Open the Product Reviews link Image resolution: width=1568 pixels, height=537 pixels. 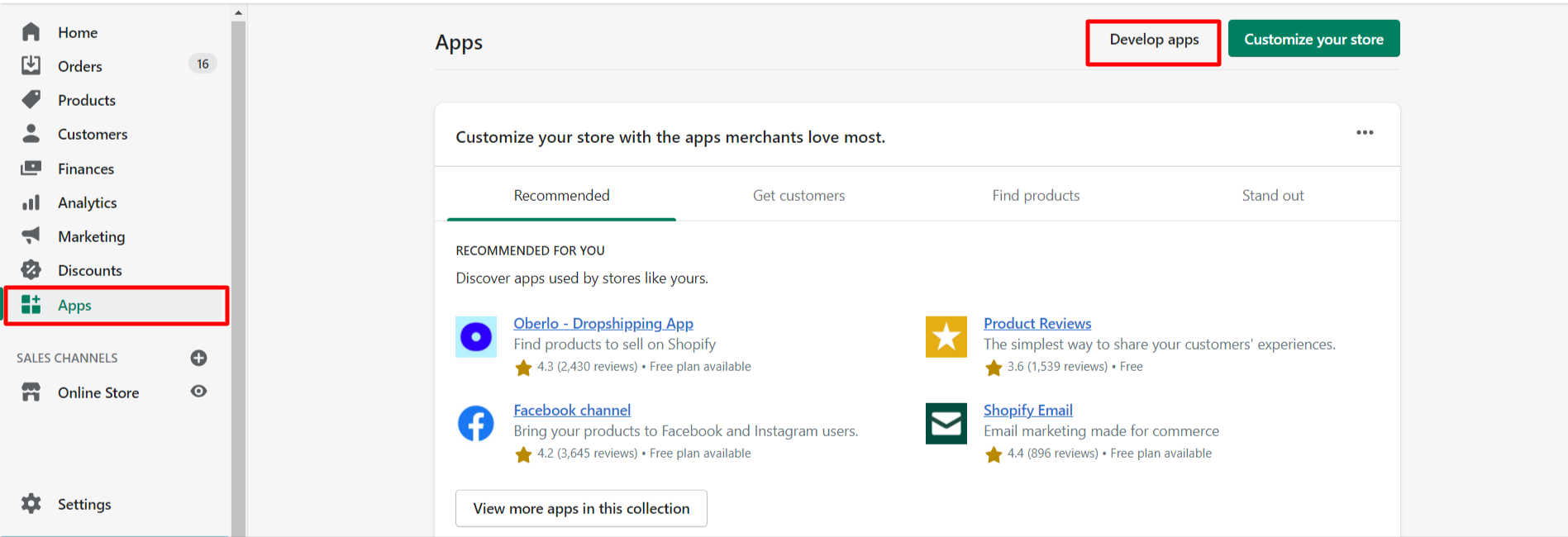click(1037, 323)
